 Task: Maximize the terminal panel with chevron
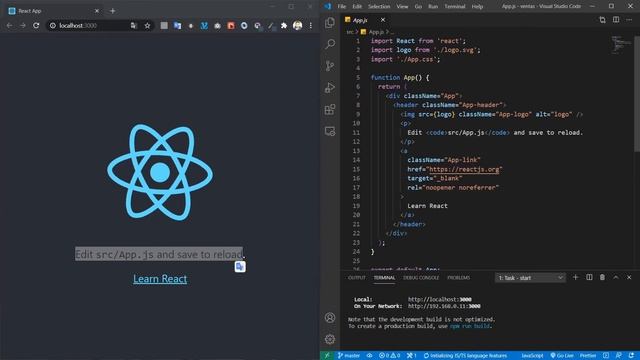(x=616, y=278)
